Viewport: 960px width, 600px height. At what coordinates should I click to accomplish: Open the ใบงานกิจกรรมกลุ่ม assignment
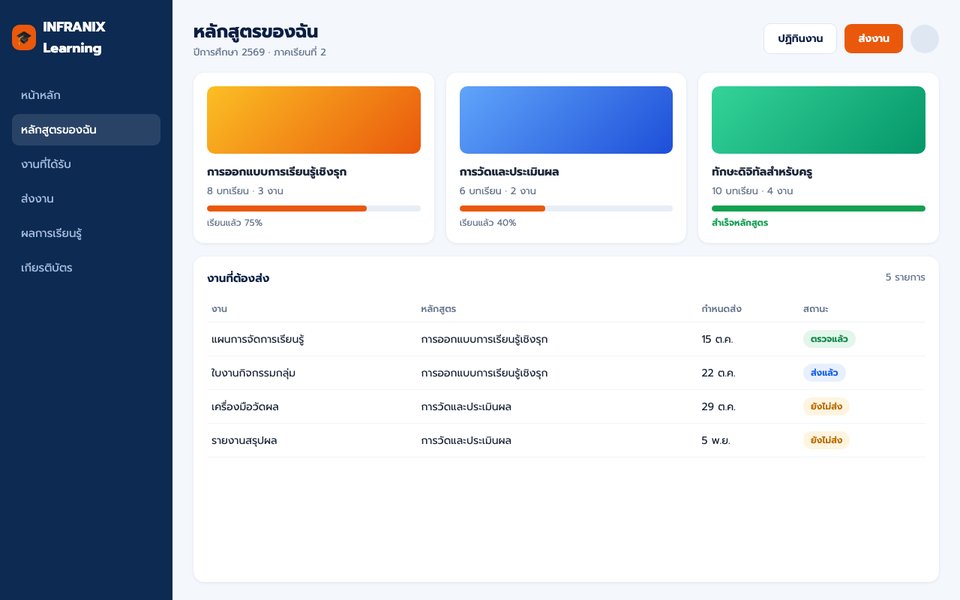(253, 373)
